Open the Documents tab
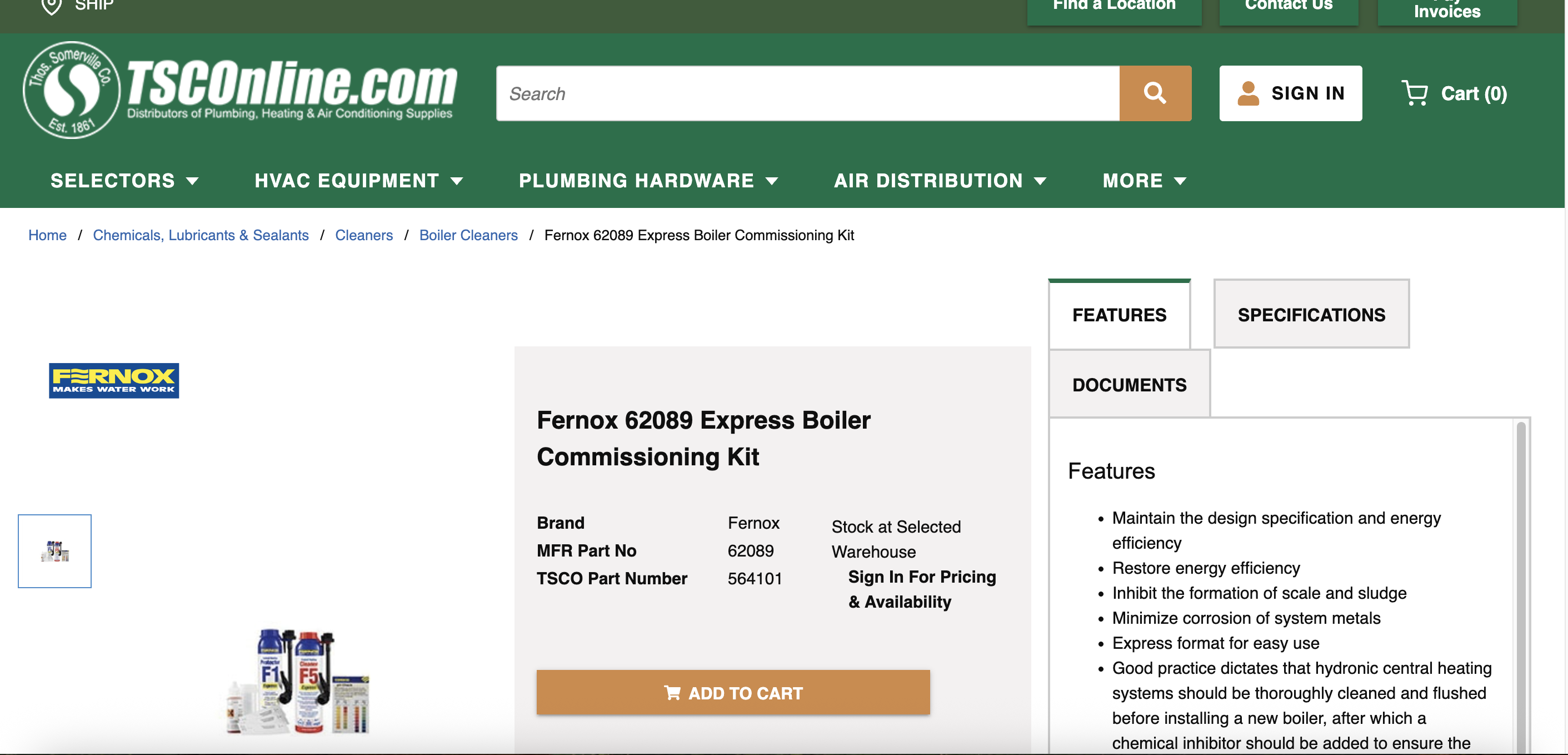1568x755 pixels. click(1128, 385)
